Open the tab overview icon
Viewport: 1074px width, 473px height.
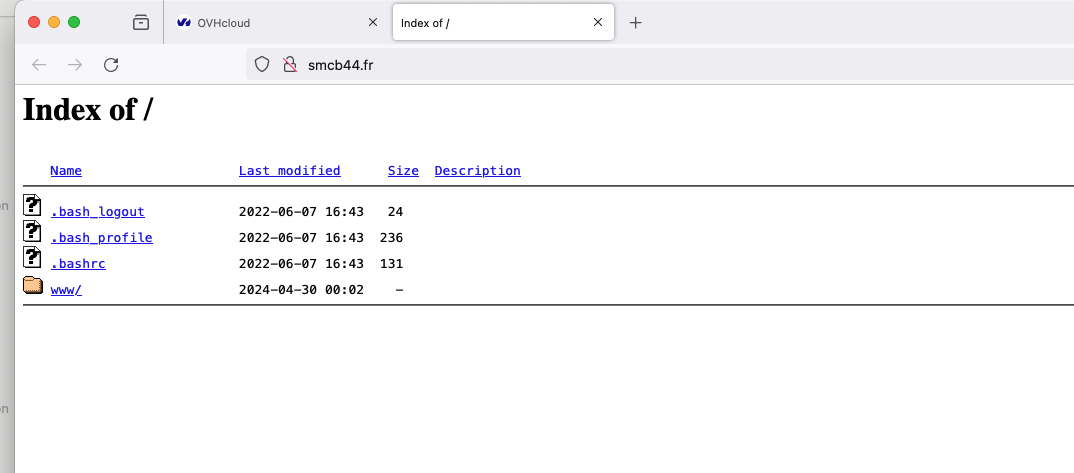pyautogui.click(x=140, y=23)
